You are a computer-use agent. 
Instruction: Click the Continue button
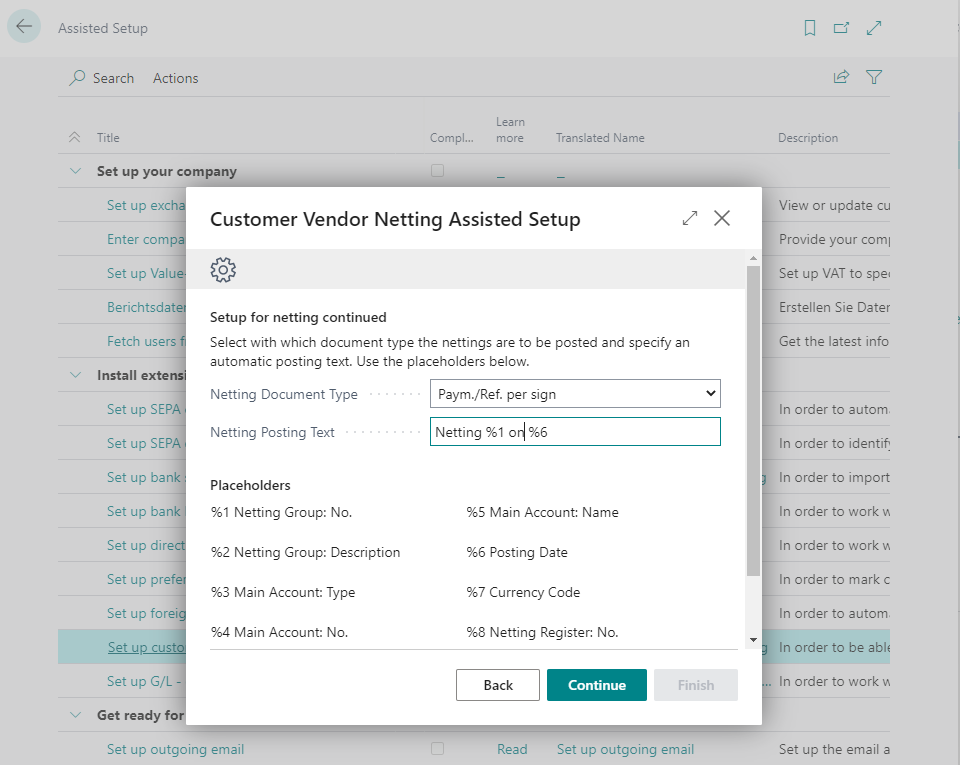tap(596, 684)
